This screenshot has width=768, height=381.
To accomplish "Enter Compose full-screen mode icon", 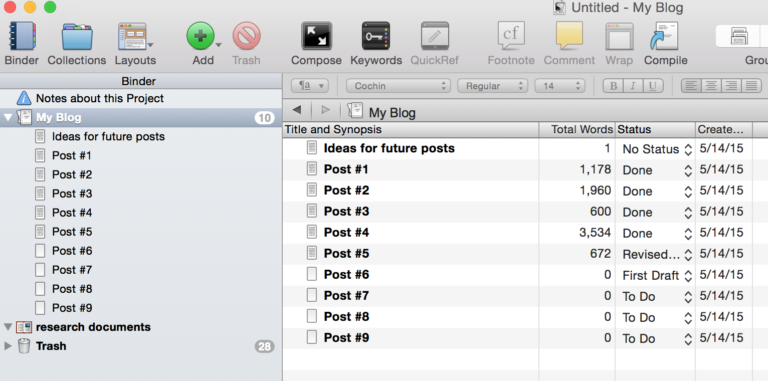I will tap(316, 36).
